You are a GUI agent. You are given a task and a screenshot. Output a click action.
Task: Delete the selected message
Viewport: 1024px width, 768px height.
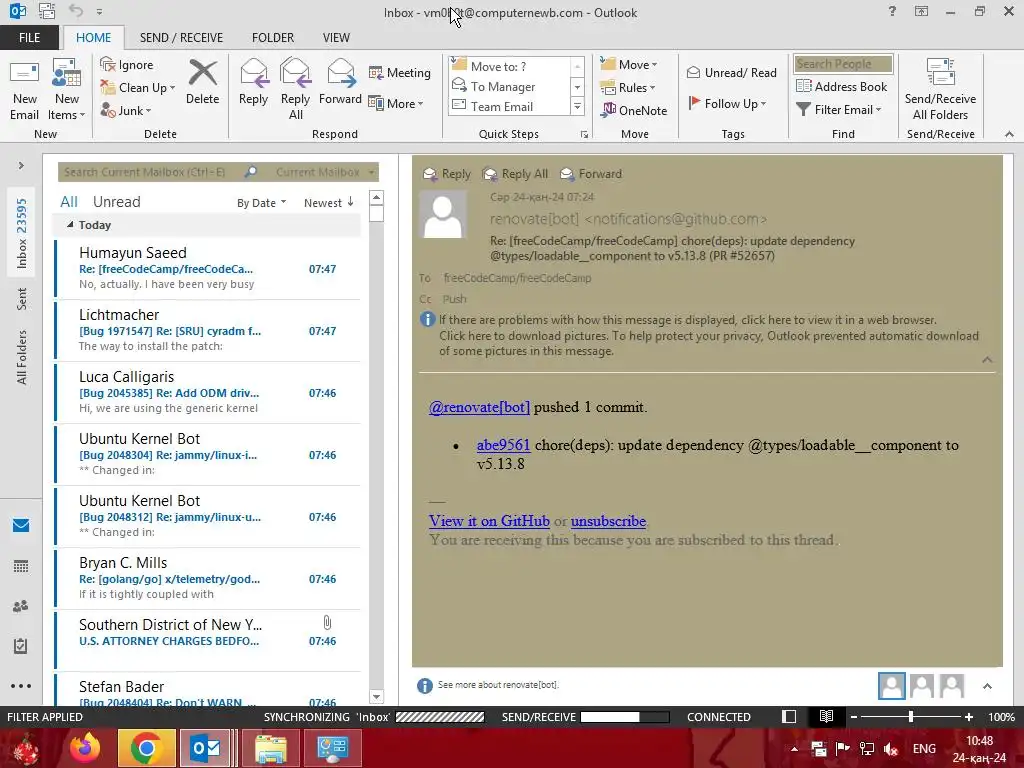tap(202, 83)
